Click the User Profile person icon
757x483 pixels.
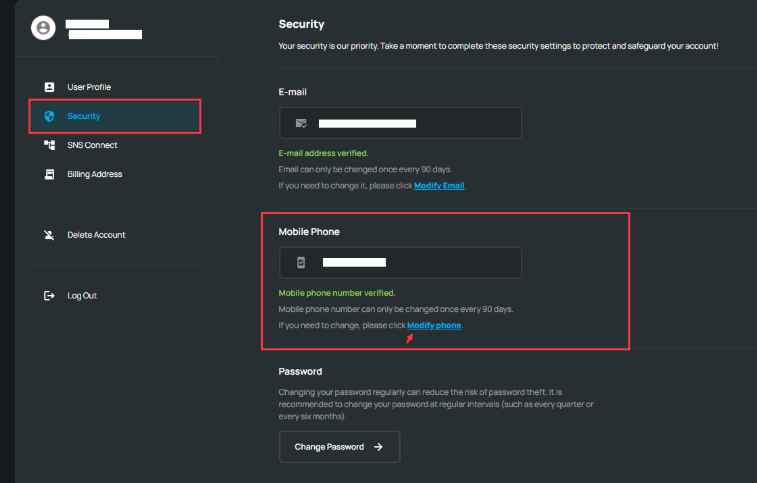49,87
